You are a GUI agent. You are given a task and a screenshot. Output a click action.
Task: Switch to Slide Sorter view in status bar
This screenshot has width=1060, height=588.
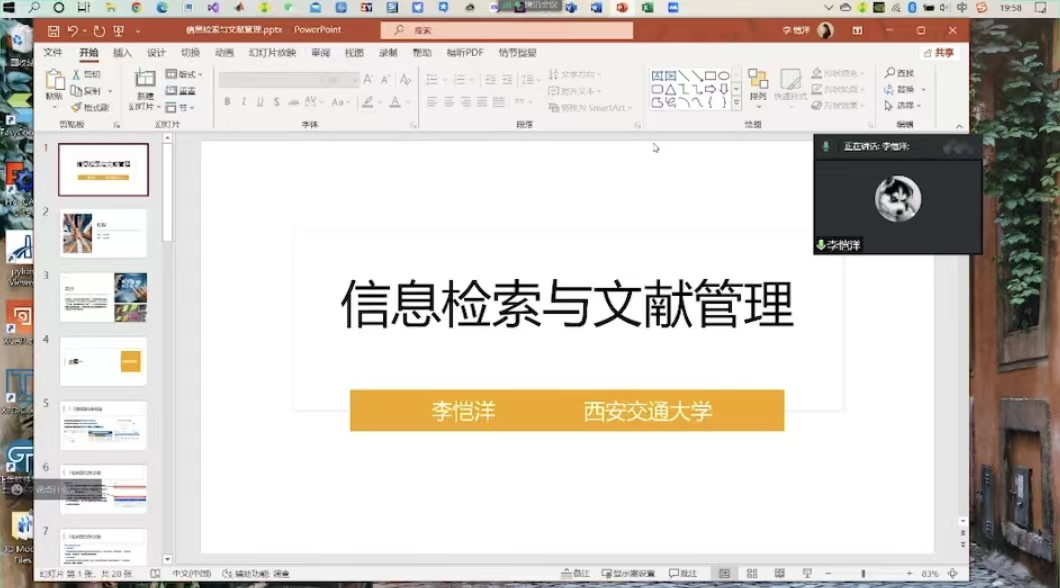(x=752, y=574)
